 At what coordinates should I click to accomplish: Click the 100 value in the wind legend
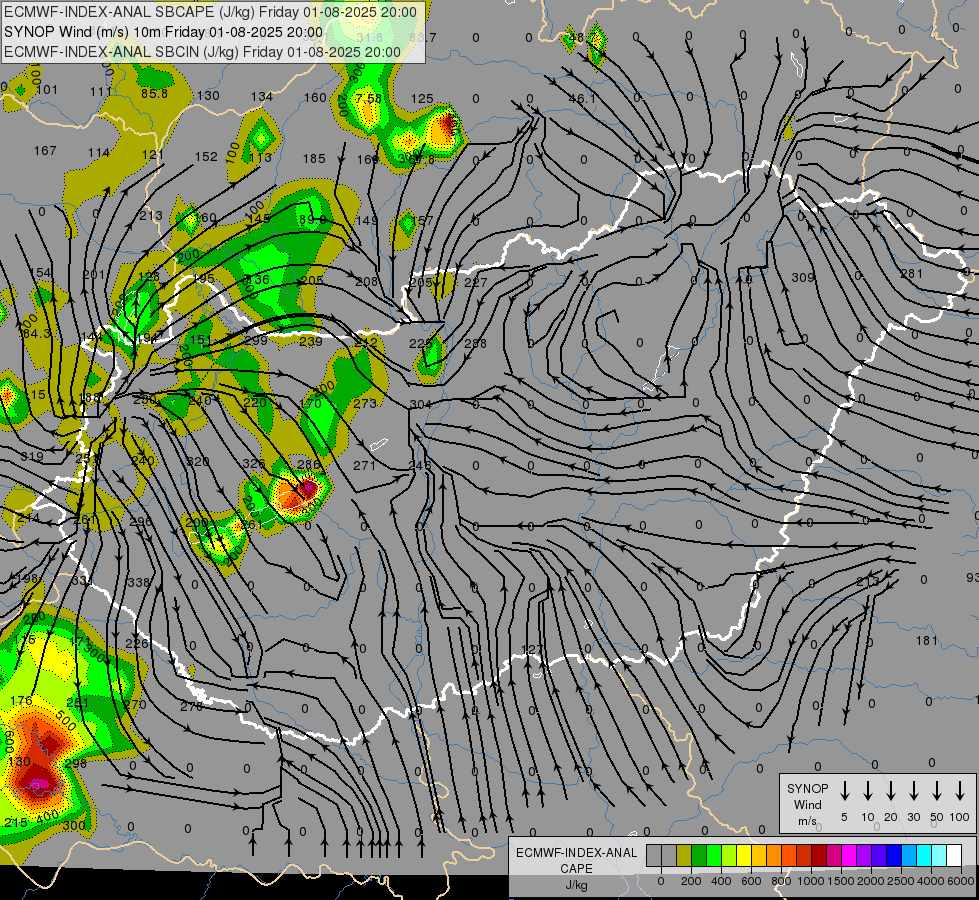click(x=960, y=817)
